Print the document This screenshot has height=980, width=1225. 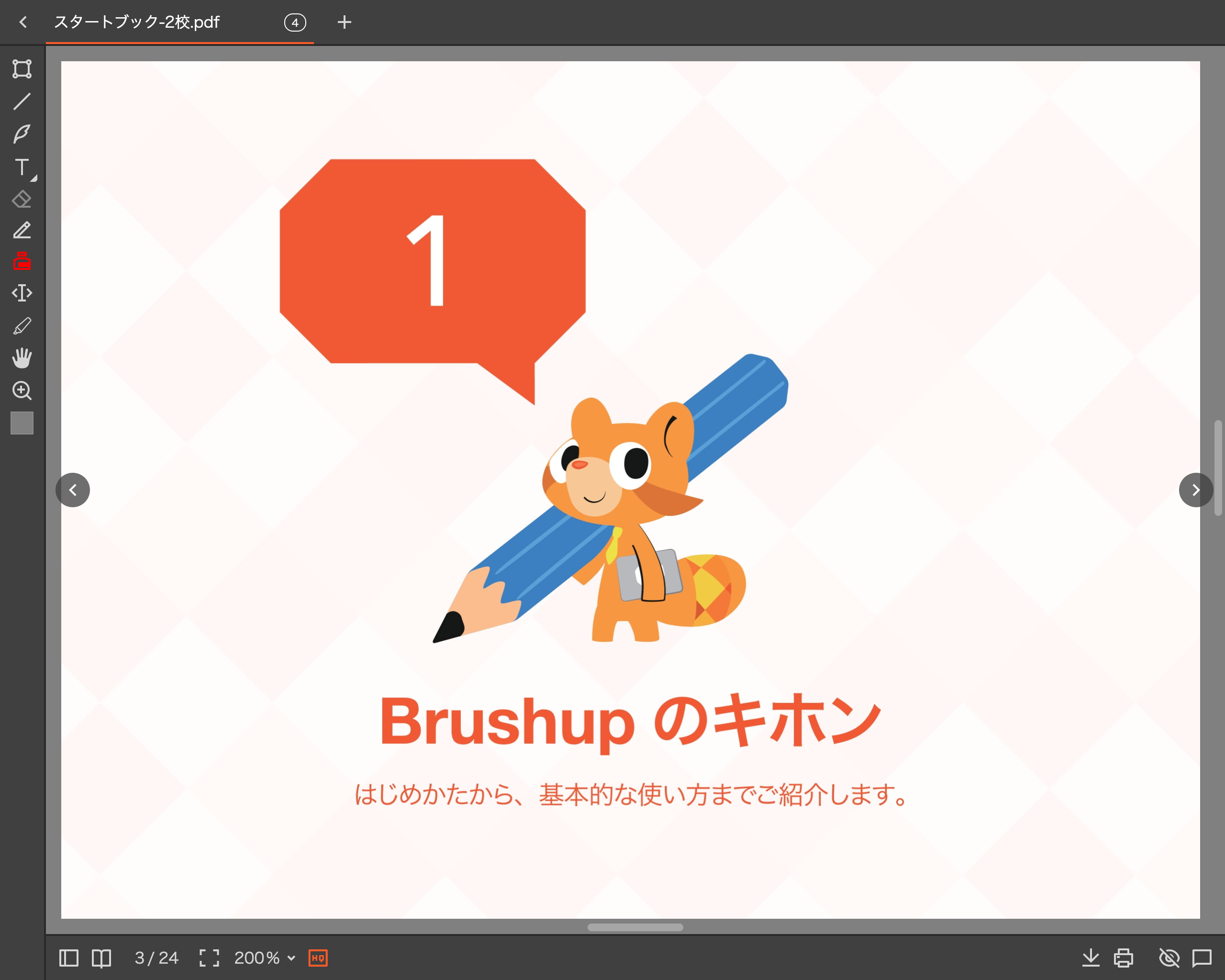click(1123, 958)
